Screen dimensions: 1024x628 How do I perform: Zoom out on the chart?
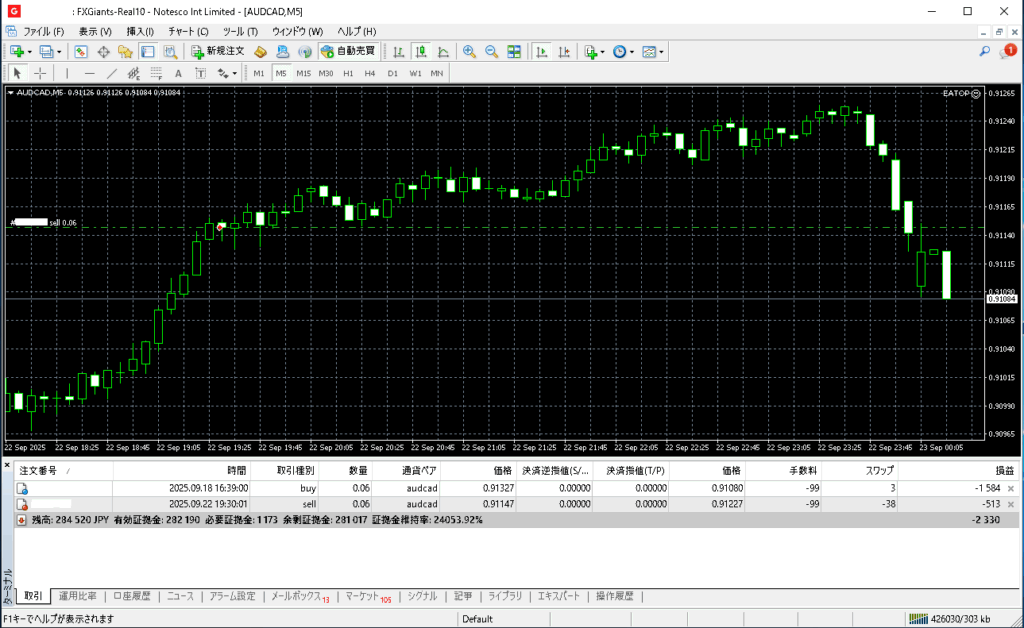[491, 51]
